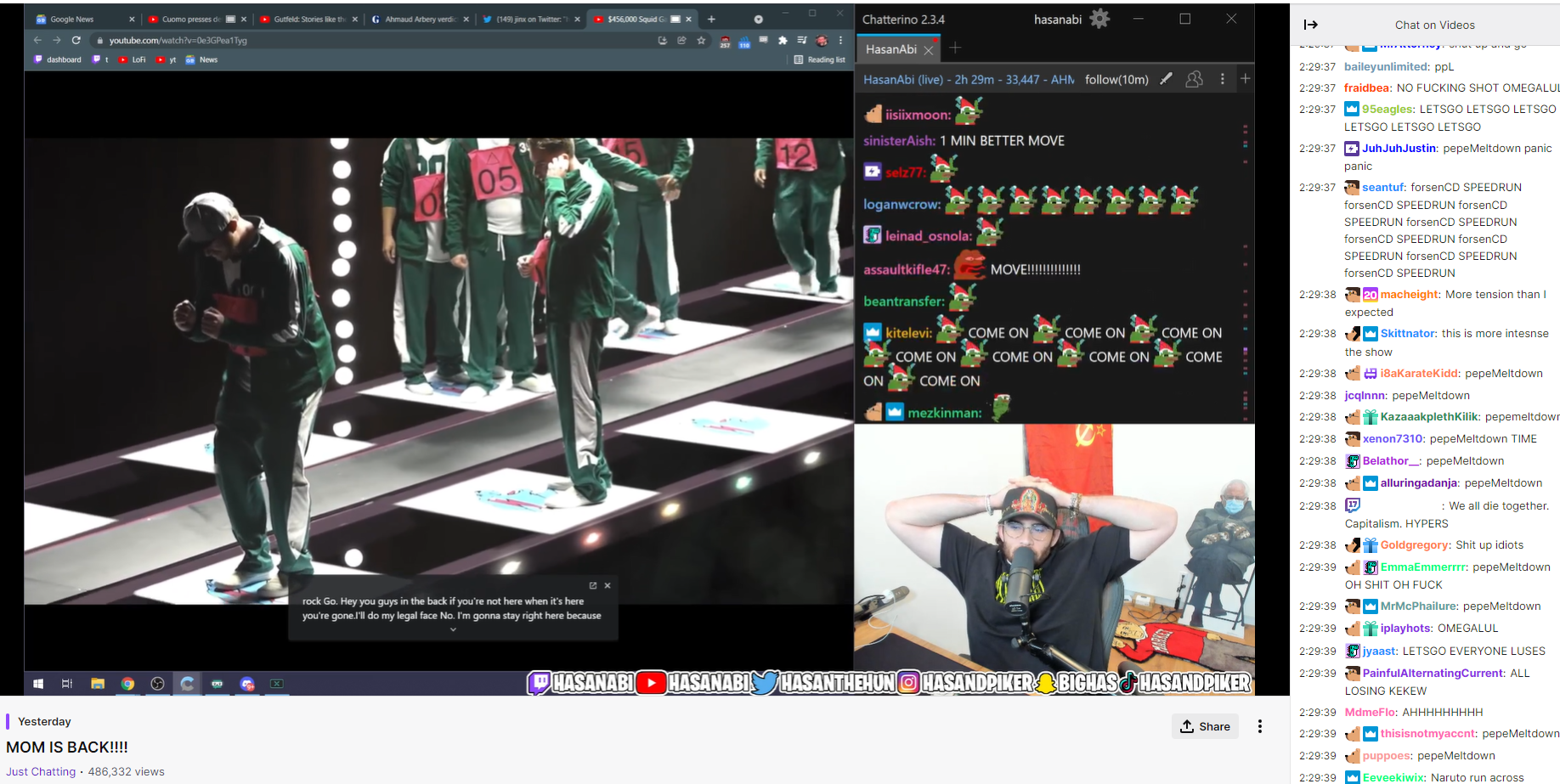1560x784 pixels.
Task: Close the live caption box
Action: [x=608, y=585]
